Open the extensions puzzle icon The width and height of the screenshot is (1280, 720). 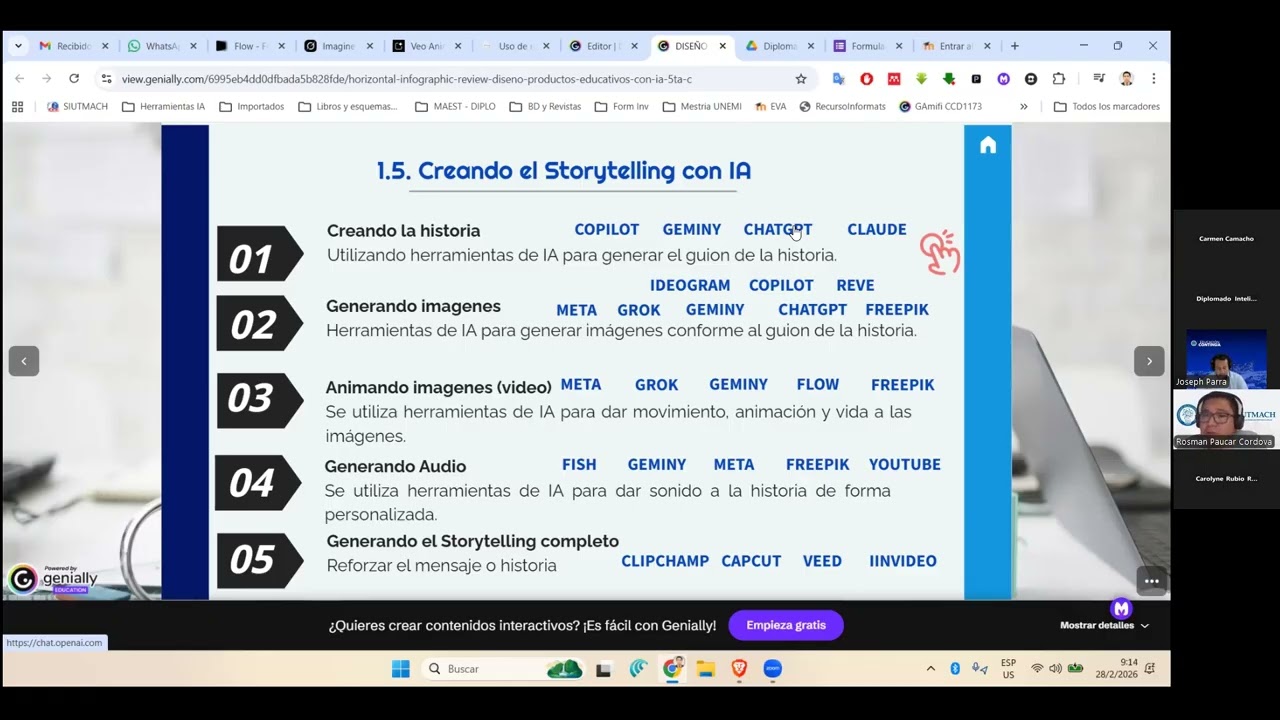tap(1059, 78)
